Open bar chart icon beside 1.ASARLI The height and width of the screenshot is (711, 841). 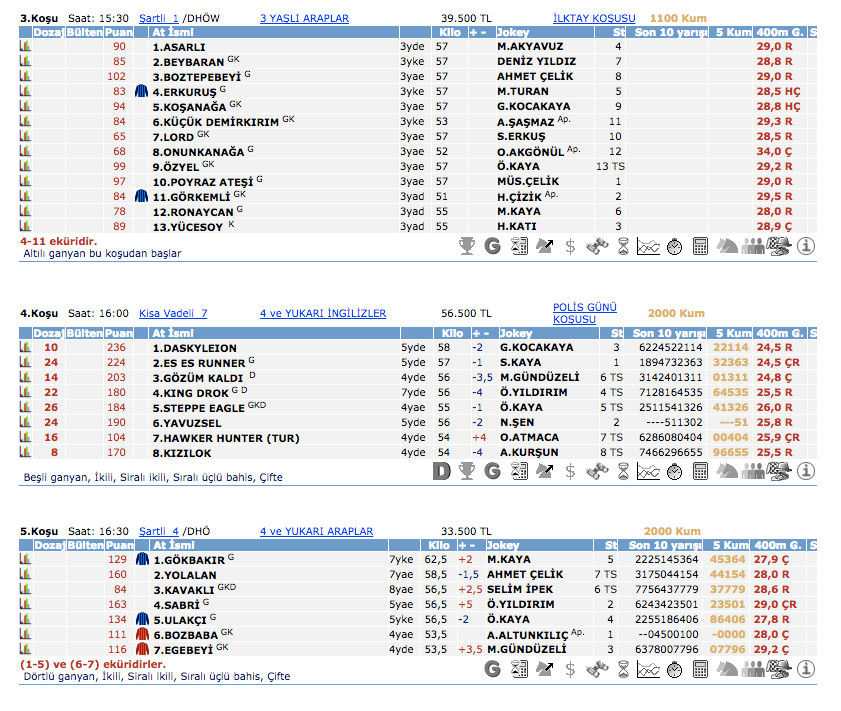tap(25, 46)
